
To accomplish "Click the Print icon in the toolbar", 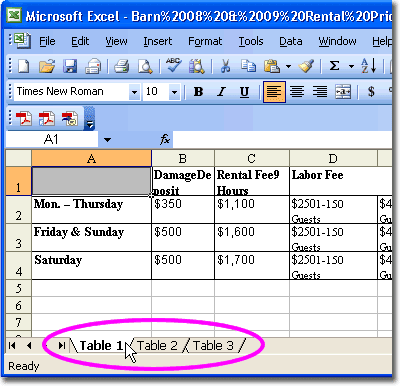I will click(x=122, y=66).
